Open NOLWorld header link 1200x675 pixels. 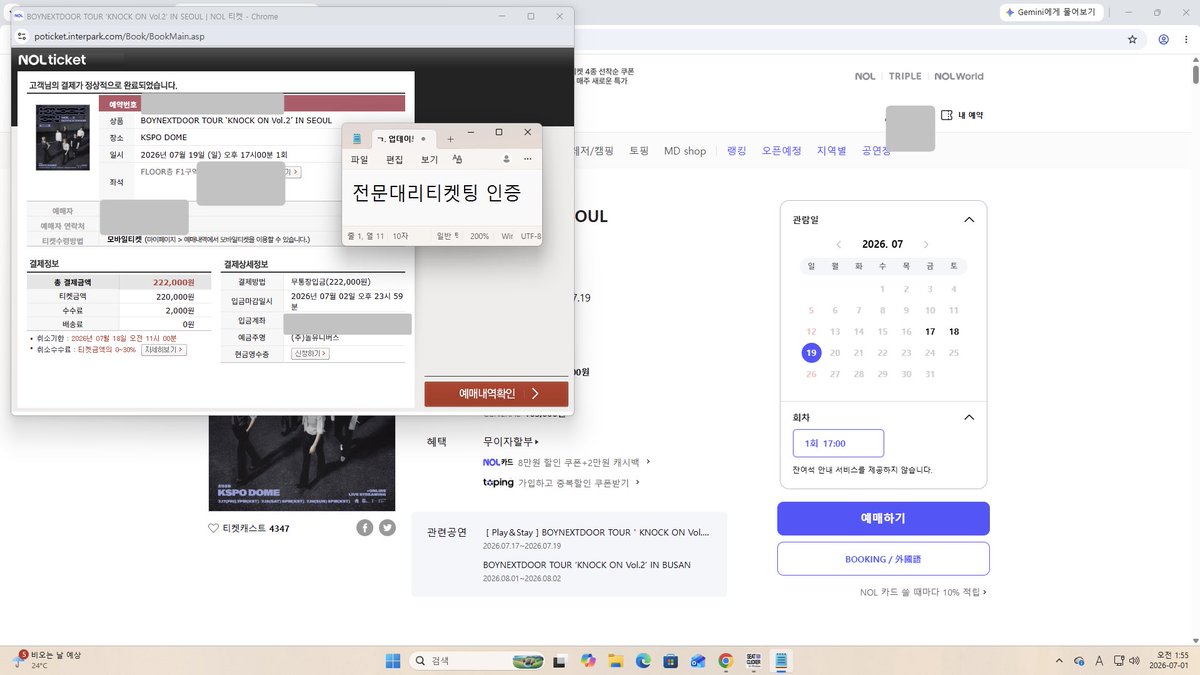coord(959,76)
